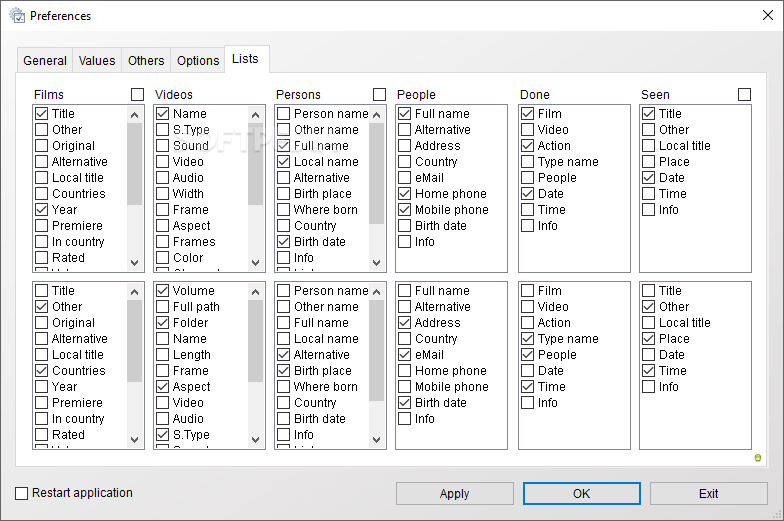Click up arrow of upper Films scrollbar
784x521 pixels.
[134, 115]
